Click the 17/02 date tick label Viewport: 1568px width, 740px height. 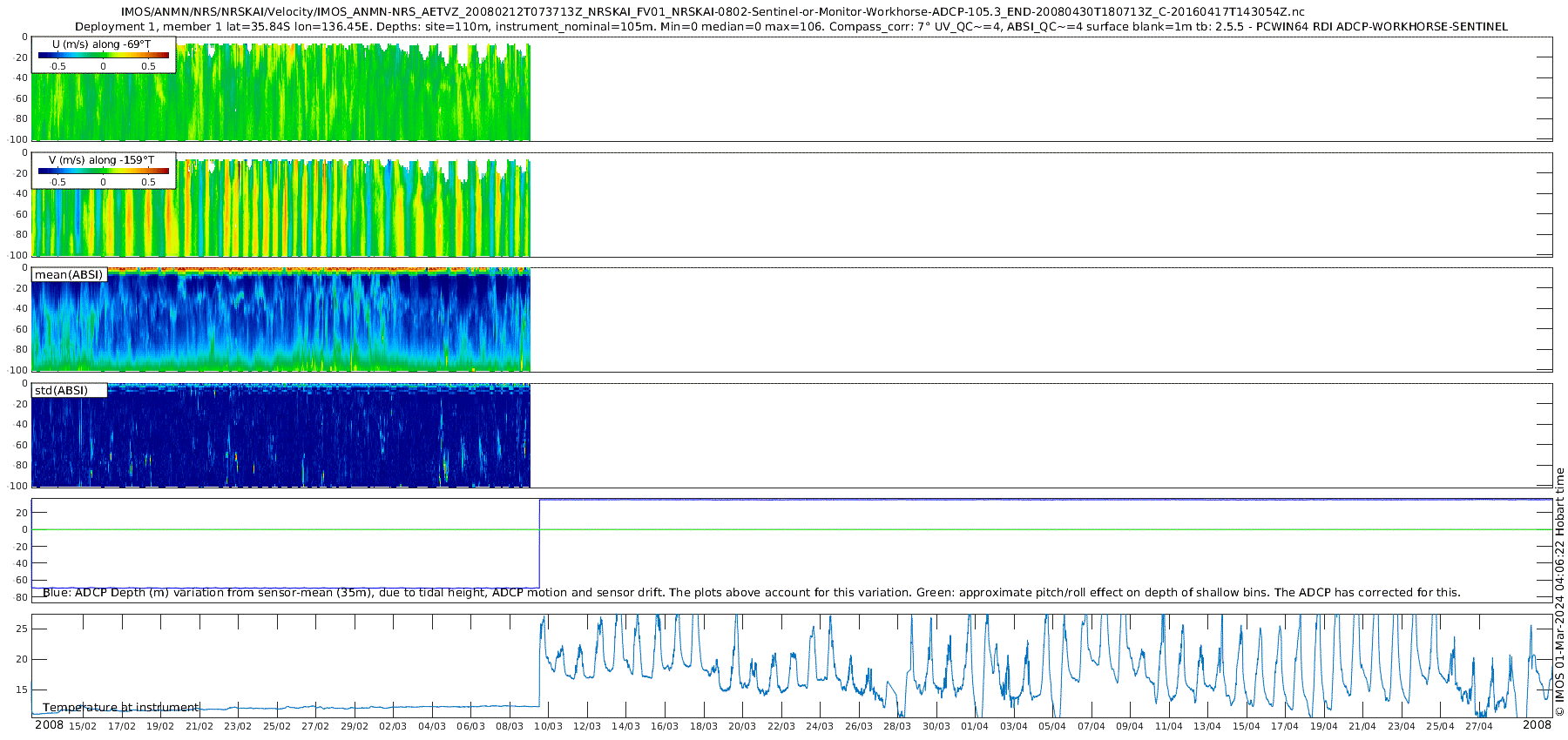coord(122,726)
